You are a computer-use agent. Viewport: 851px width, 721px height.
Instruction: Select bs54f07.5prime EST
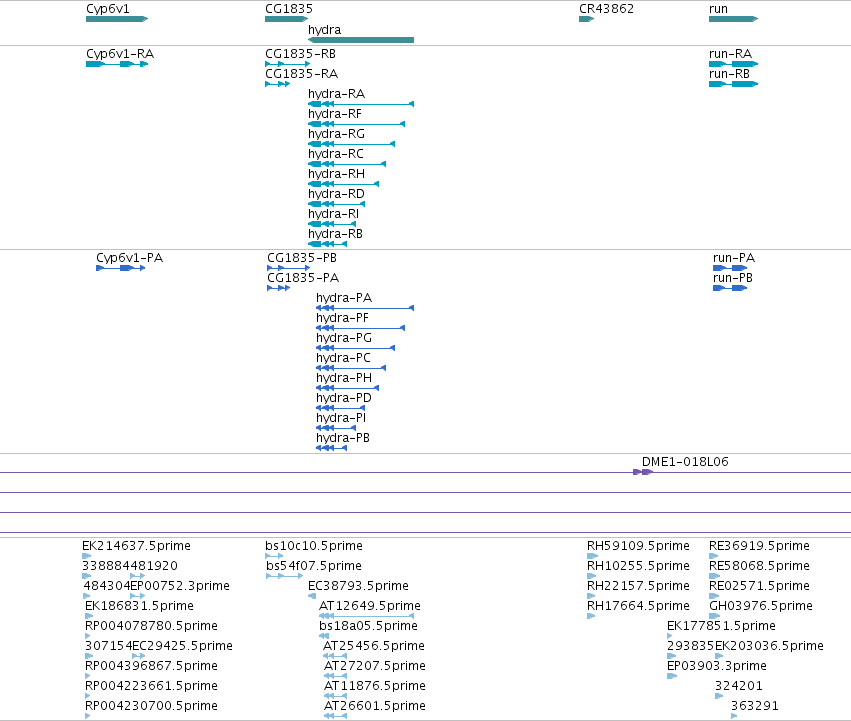click(284, 576)
